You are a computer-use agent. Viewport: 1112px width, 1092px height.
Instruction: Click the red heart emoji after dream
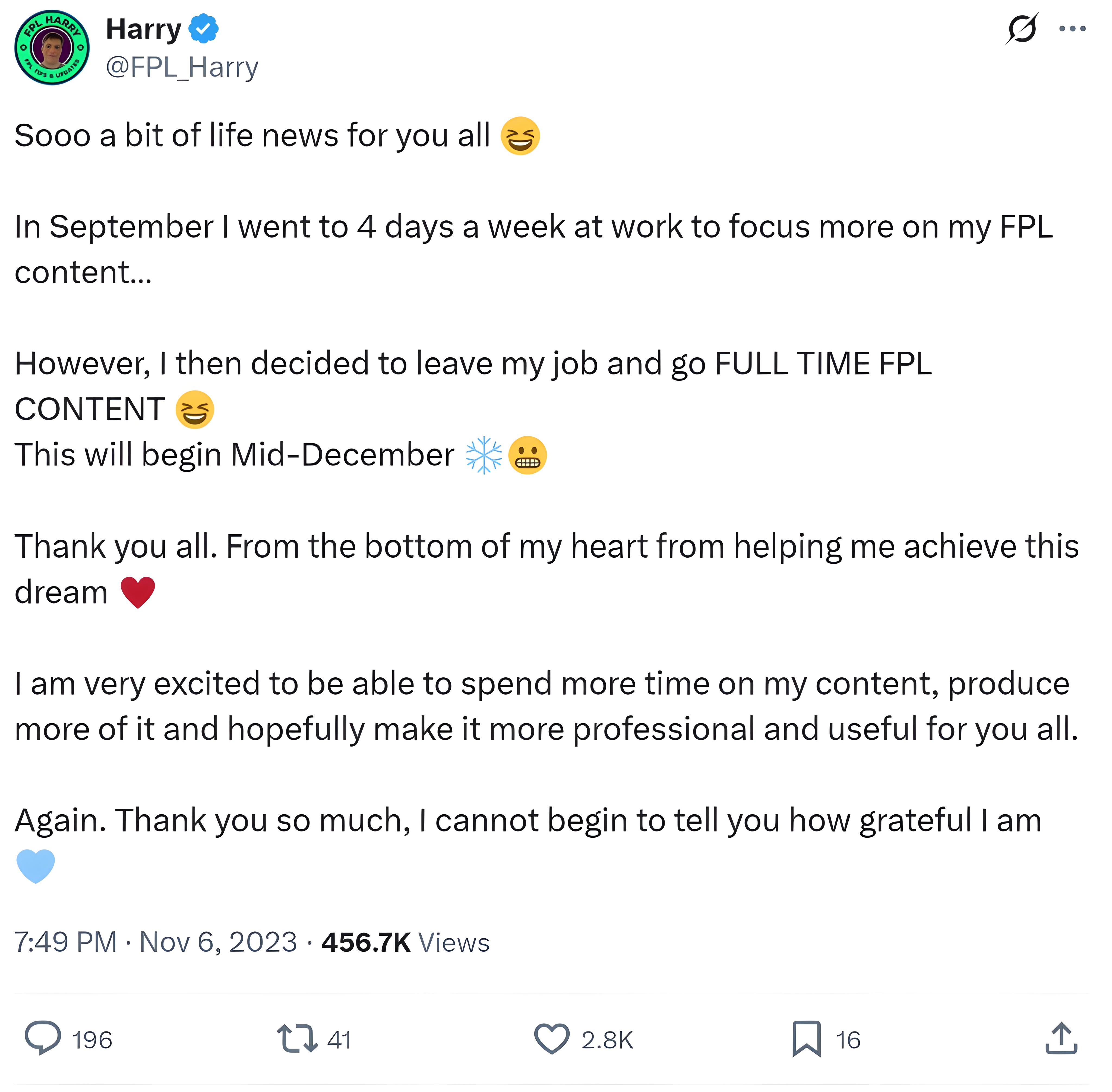(138, 592)
